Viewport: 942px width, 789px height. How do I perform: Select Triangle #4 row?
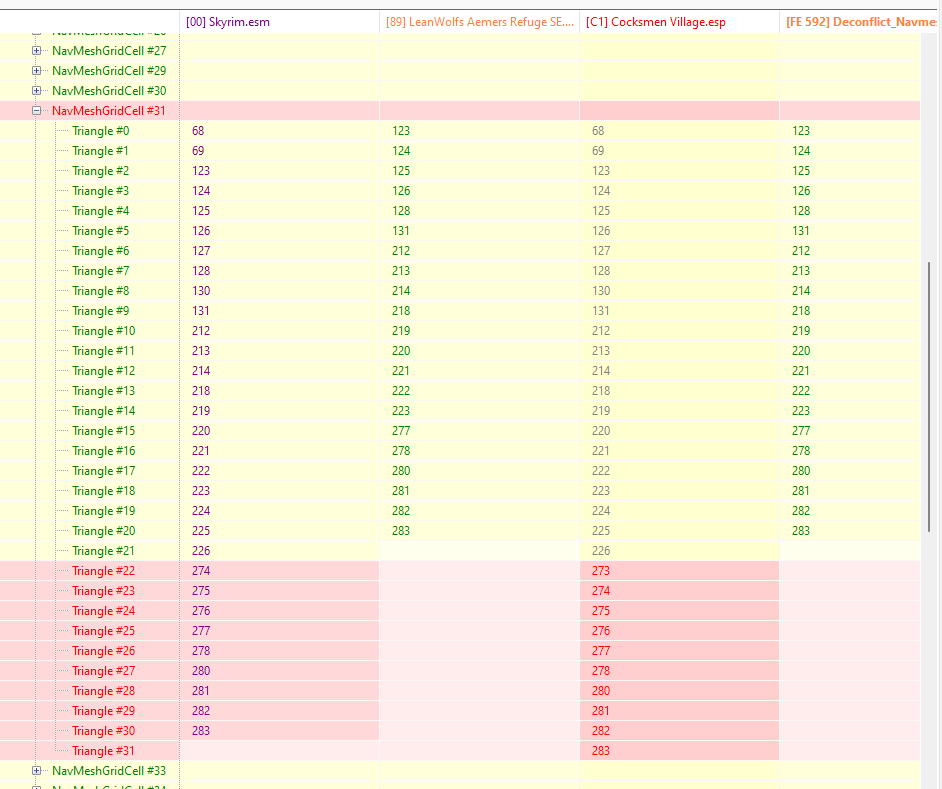(x=460, y=211)
